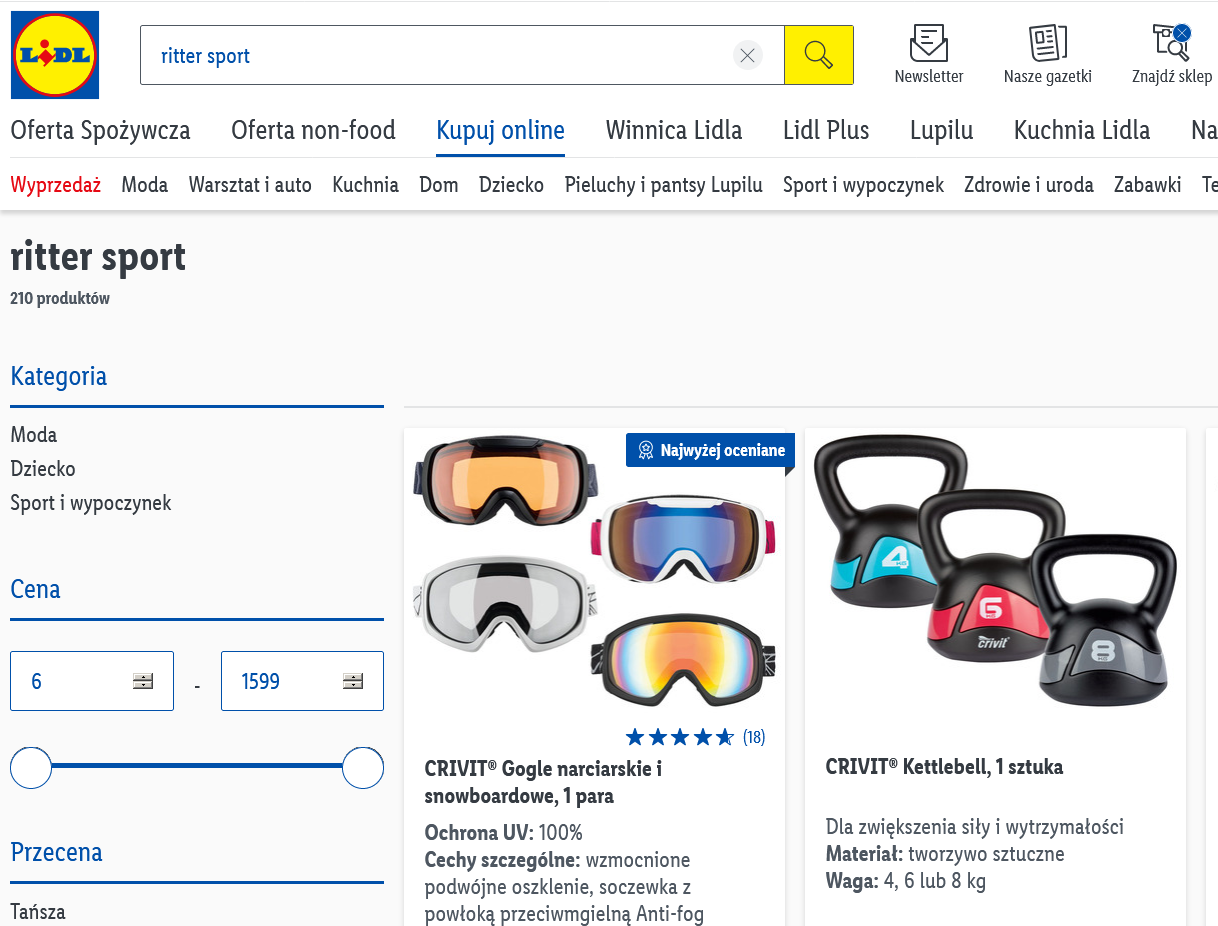This screenshot has height=926, width=1218.
Task: Go to the Moda category in menu bar
Action: [145, 184]
